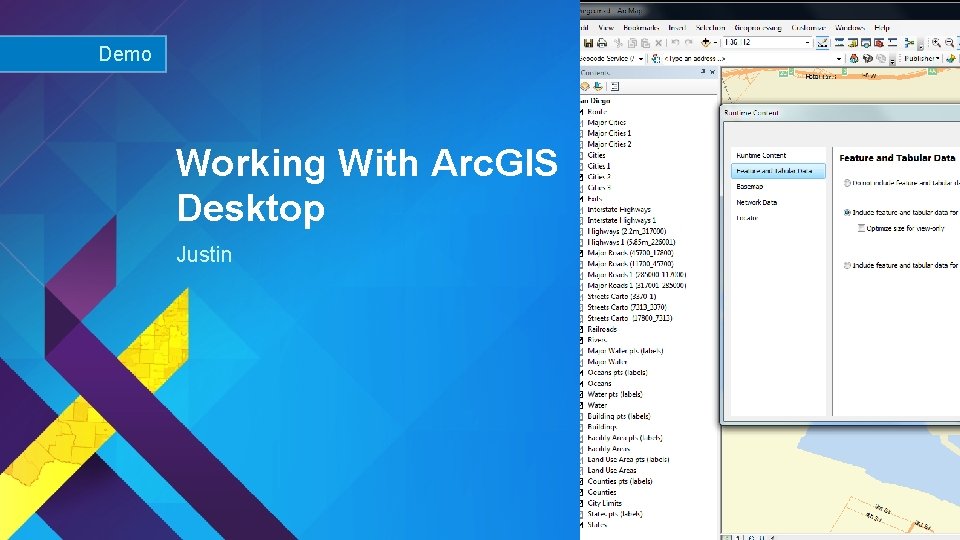Check 'Optimize size for view-only' option
960x540 pixels.
pos(861,228)
